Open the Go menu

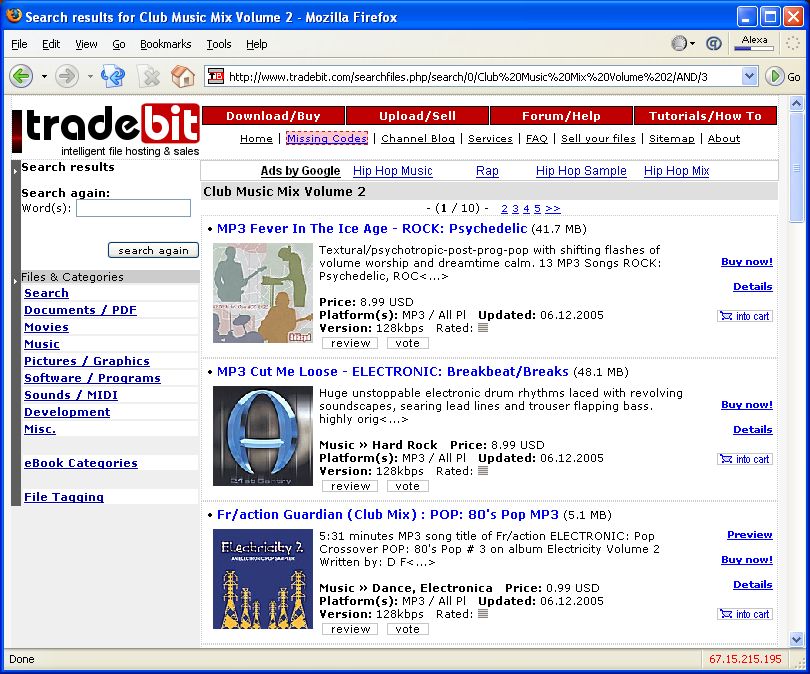coord(119,44)
